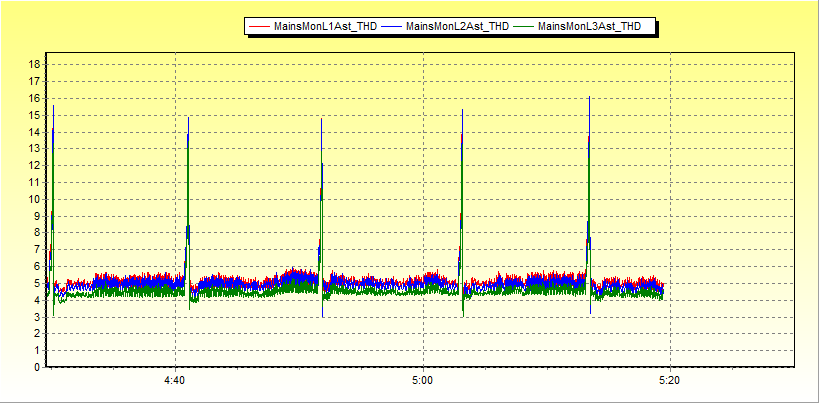
Task: Select the spike peak between 4:40 and 5:00
Action: pos(322,120)
